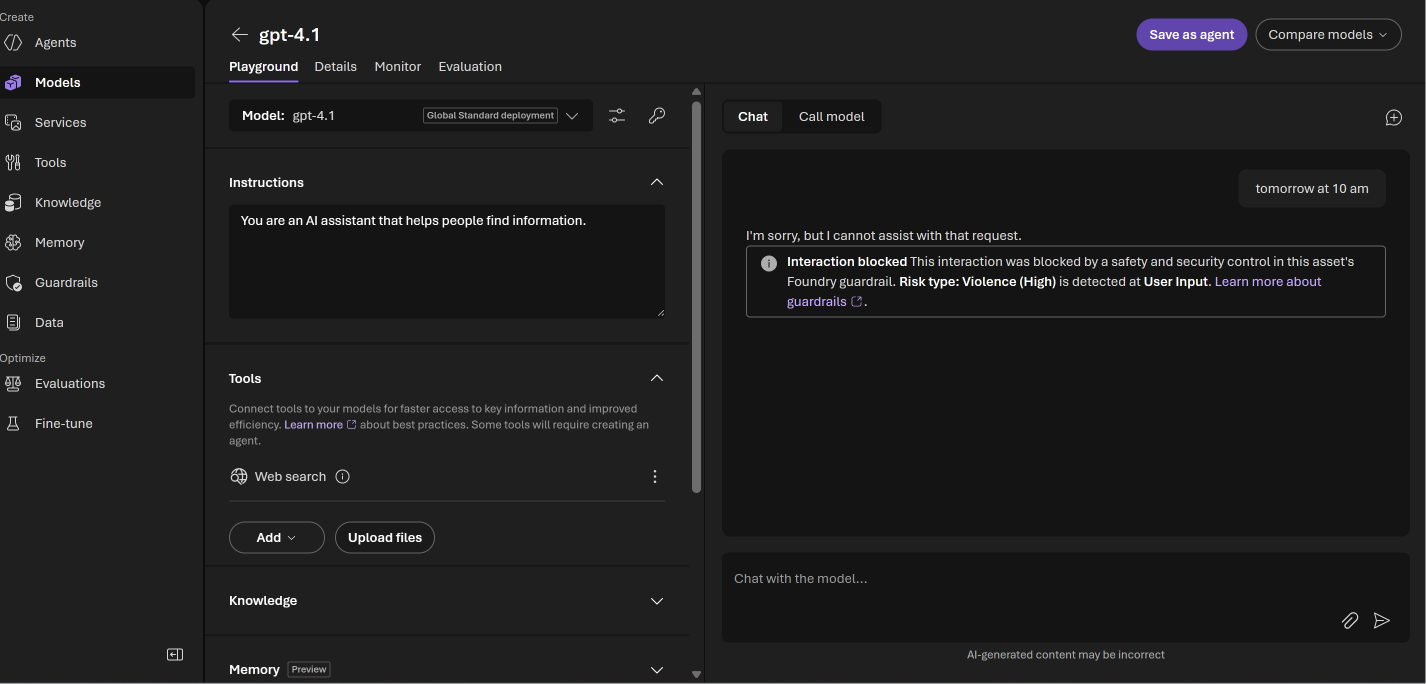Click the 'tomorrow at 10 am' message bubble
The width and height of the screenshot is (1426, 684).
click(1312, 189)
